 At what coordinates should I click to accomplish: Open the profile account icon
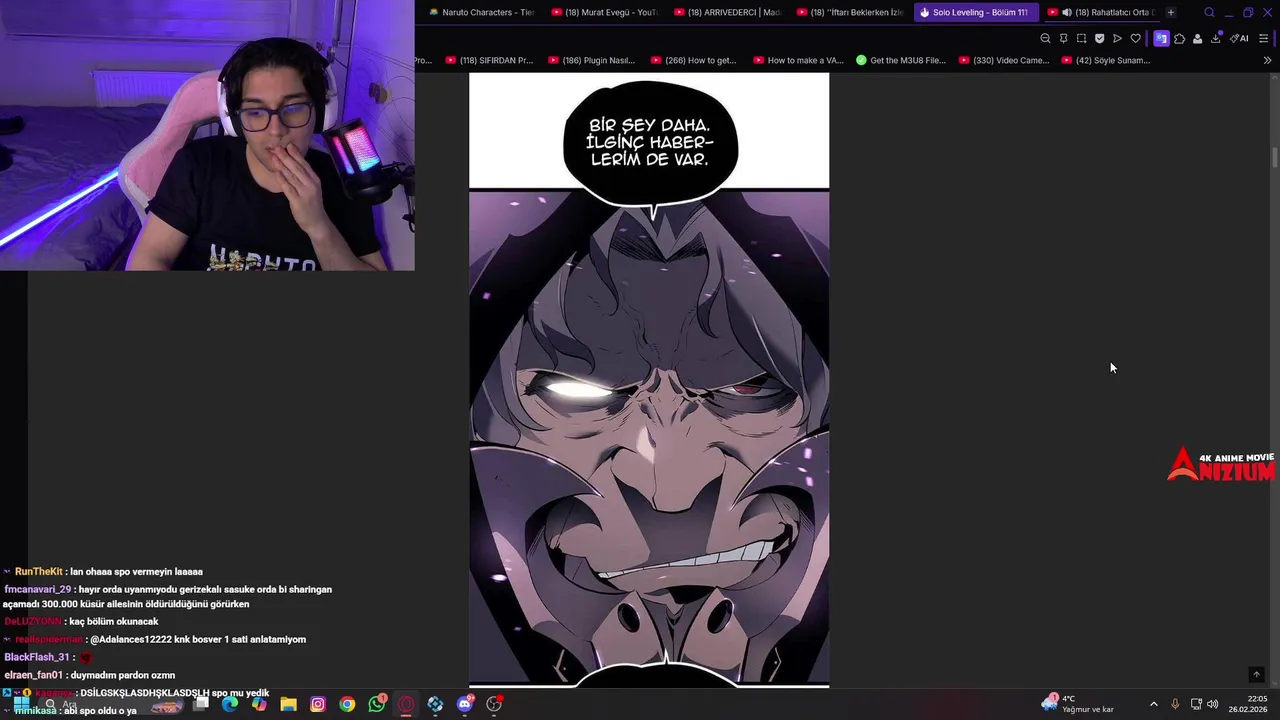coord(1197,38)
